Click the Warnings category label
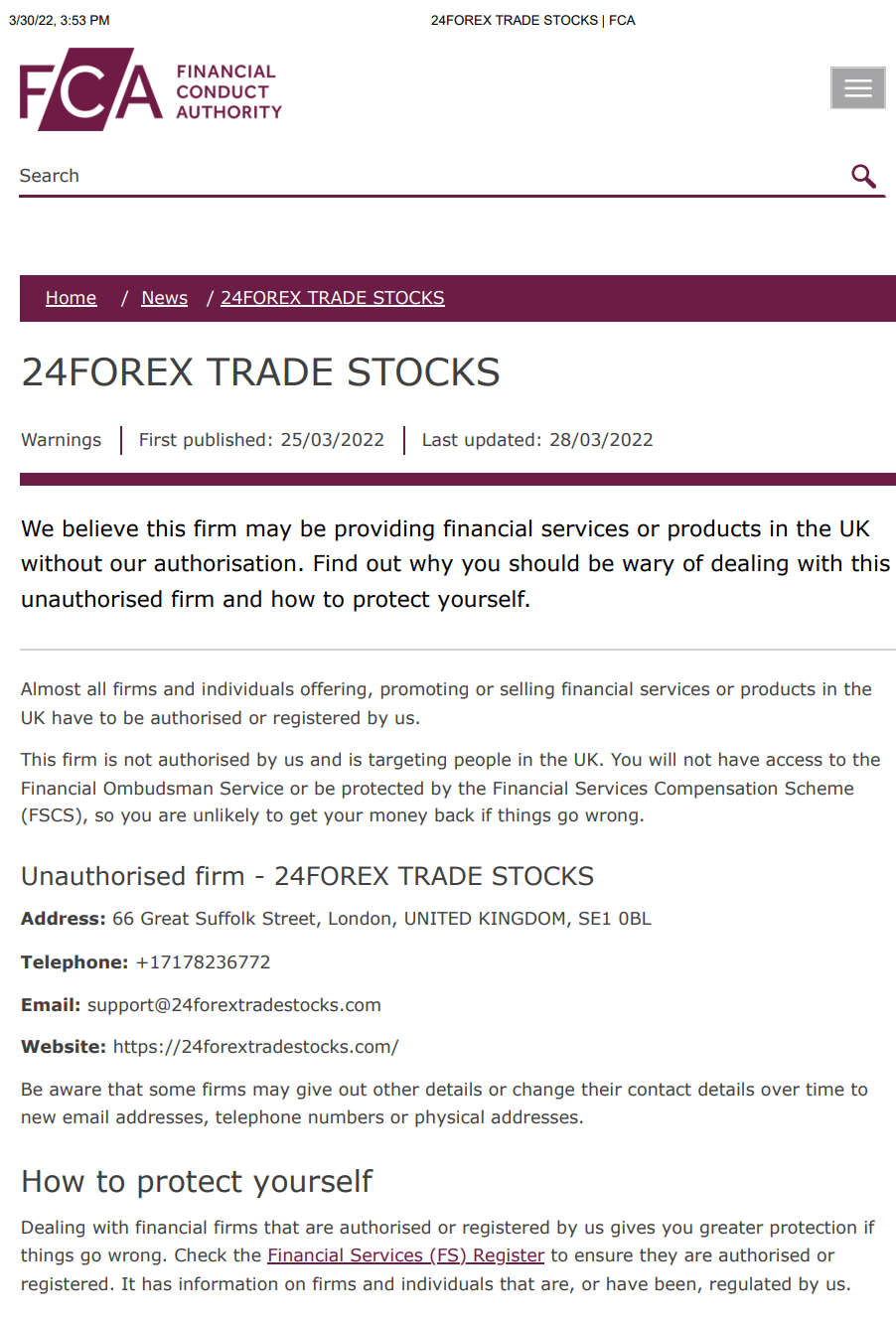 pyautogui.click(x=61, y=440)
